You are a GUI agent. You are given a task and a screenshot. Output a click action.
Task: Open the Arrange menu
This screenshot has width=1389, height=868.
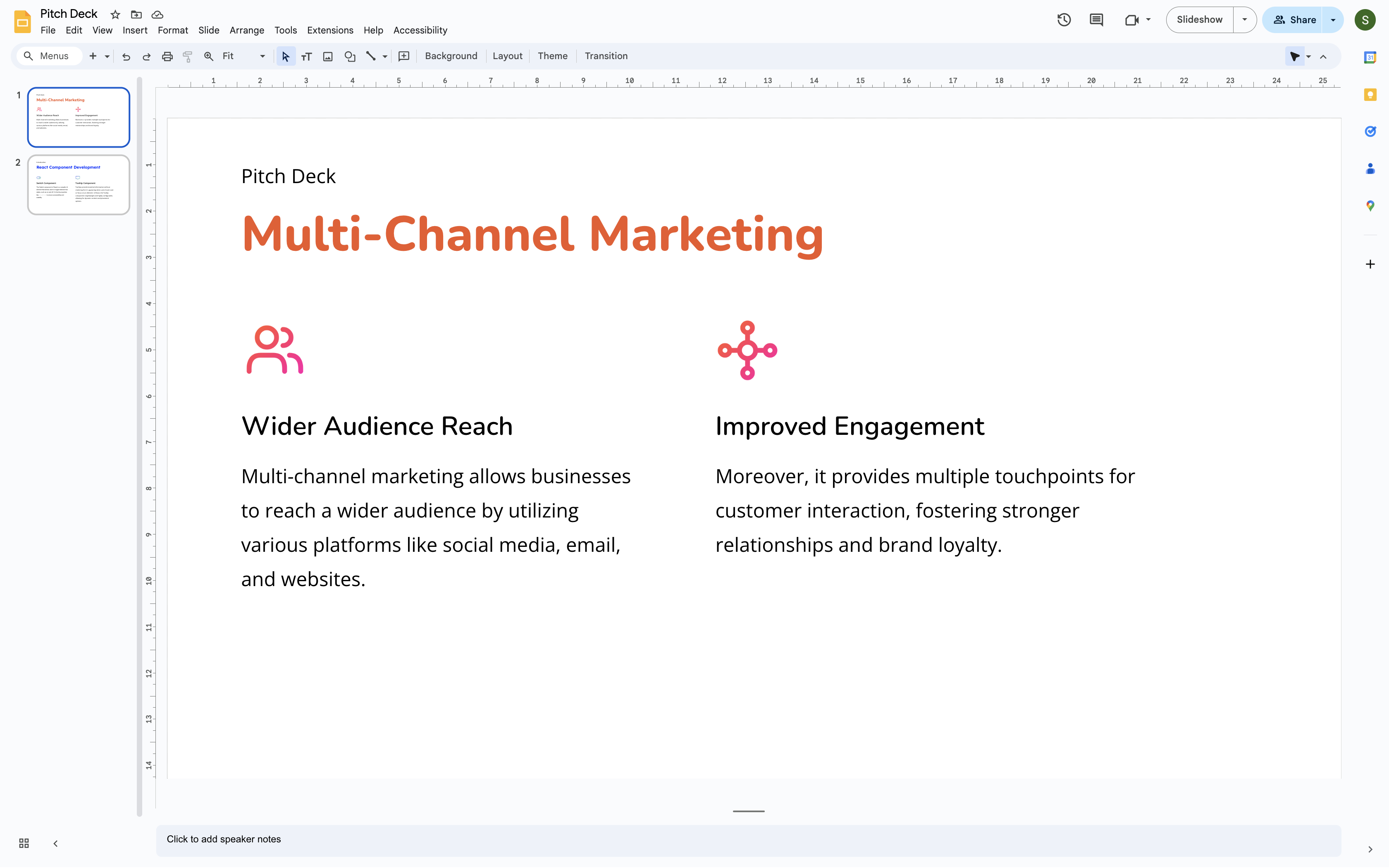[247, 30]
